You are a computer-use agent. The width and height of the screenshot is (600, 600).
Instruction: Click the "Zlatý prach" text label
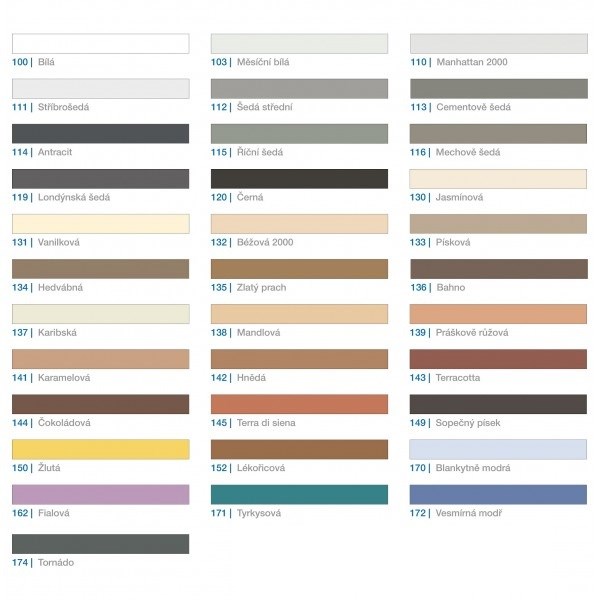coord(261,288)
